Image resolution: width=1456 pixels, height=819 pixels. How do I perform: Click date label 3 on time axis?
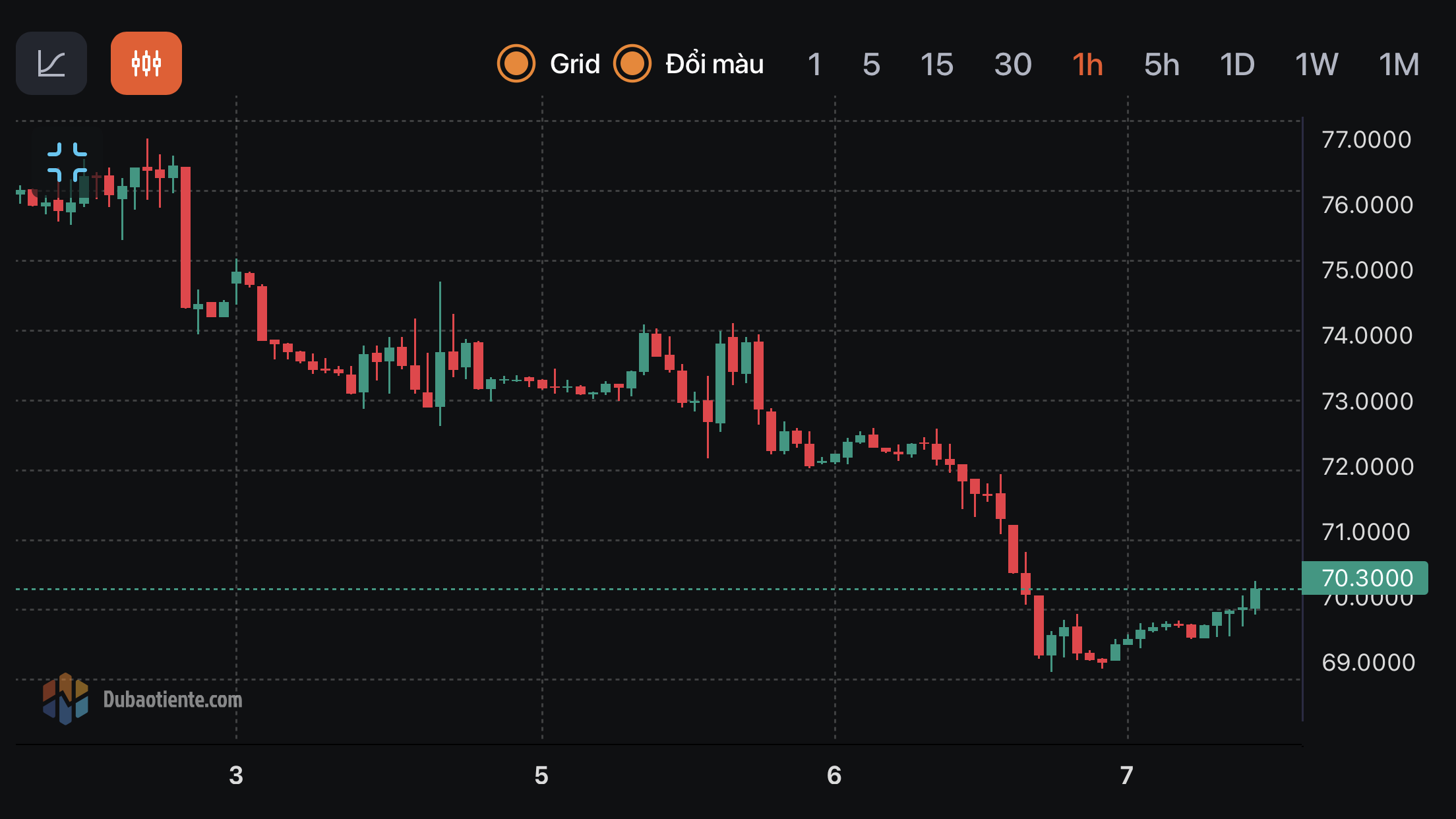tap(236, 775)
